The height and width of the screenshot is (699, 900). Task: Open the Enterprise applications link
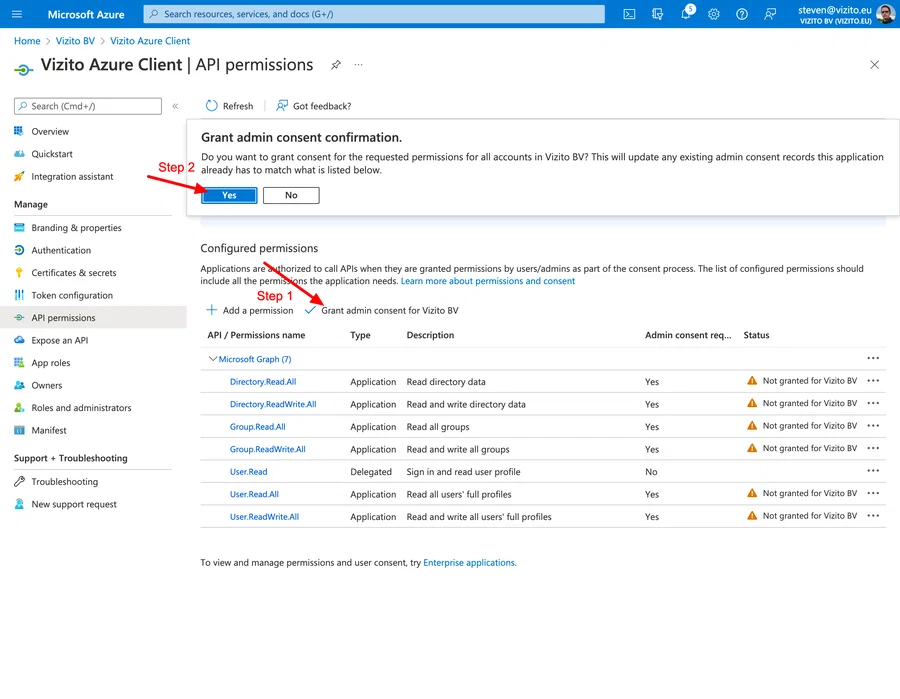point(468,562)
